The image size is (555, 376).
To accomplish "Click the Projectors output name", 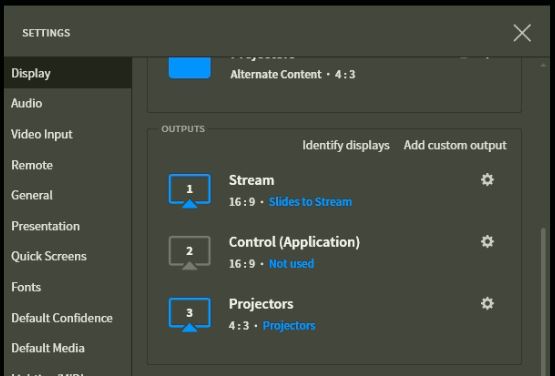I will tap(261, 304).
